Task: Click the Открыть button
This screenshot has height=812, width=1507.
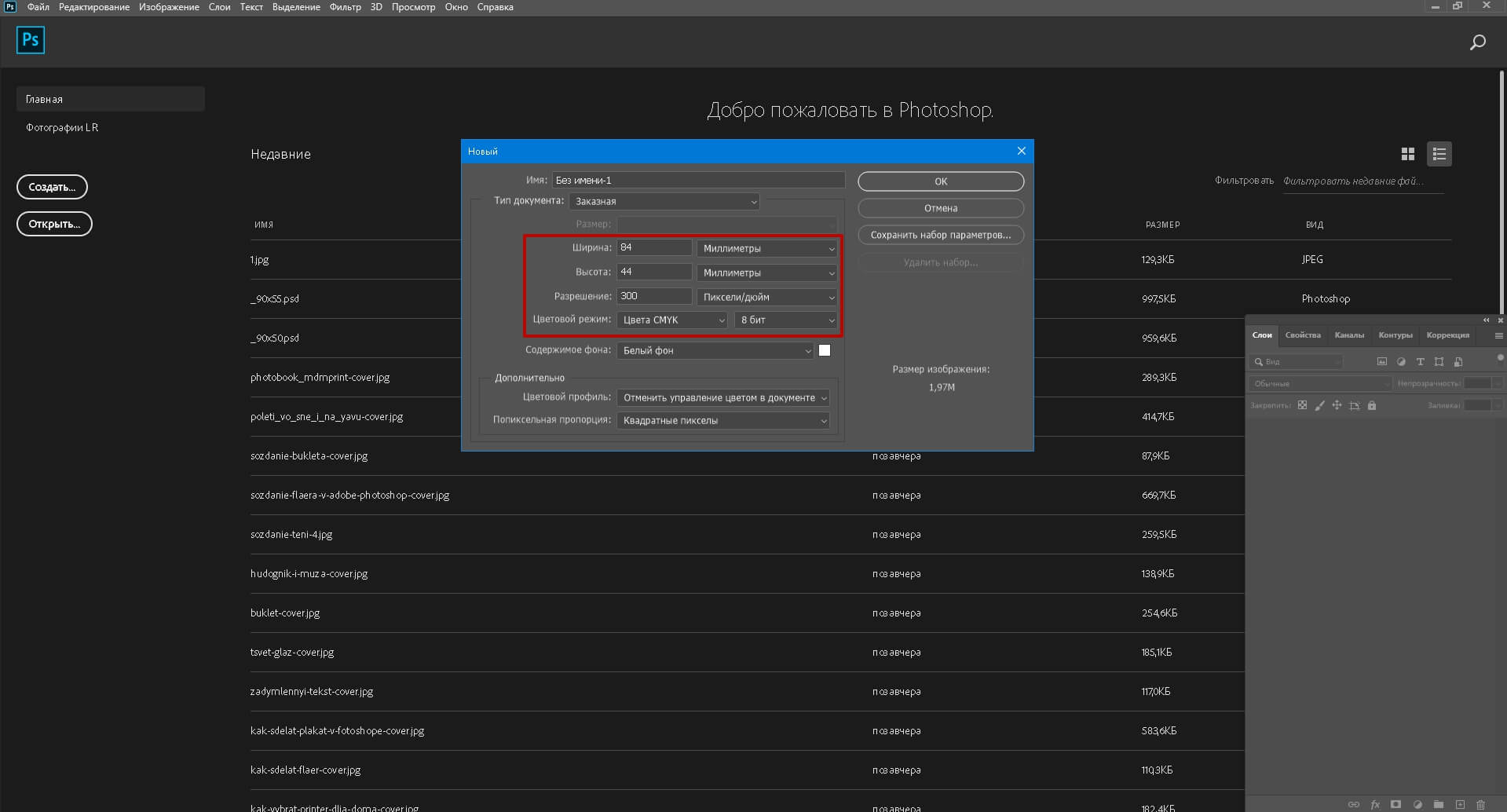Action: tap(54, 224)
